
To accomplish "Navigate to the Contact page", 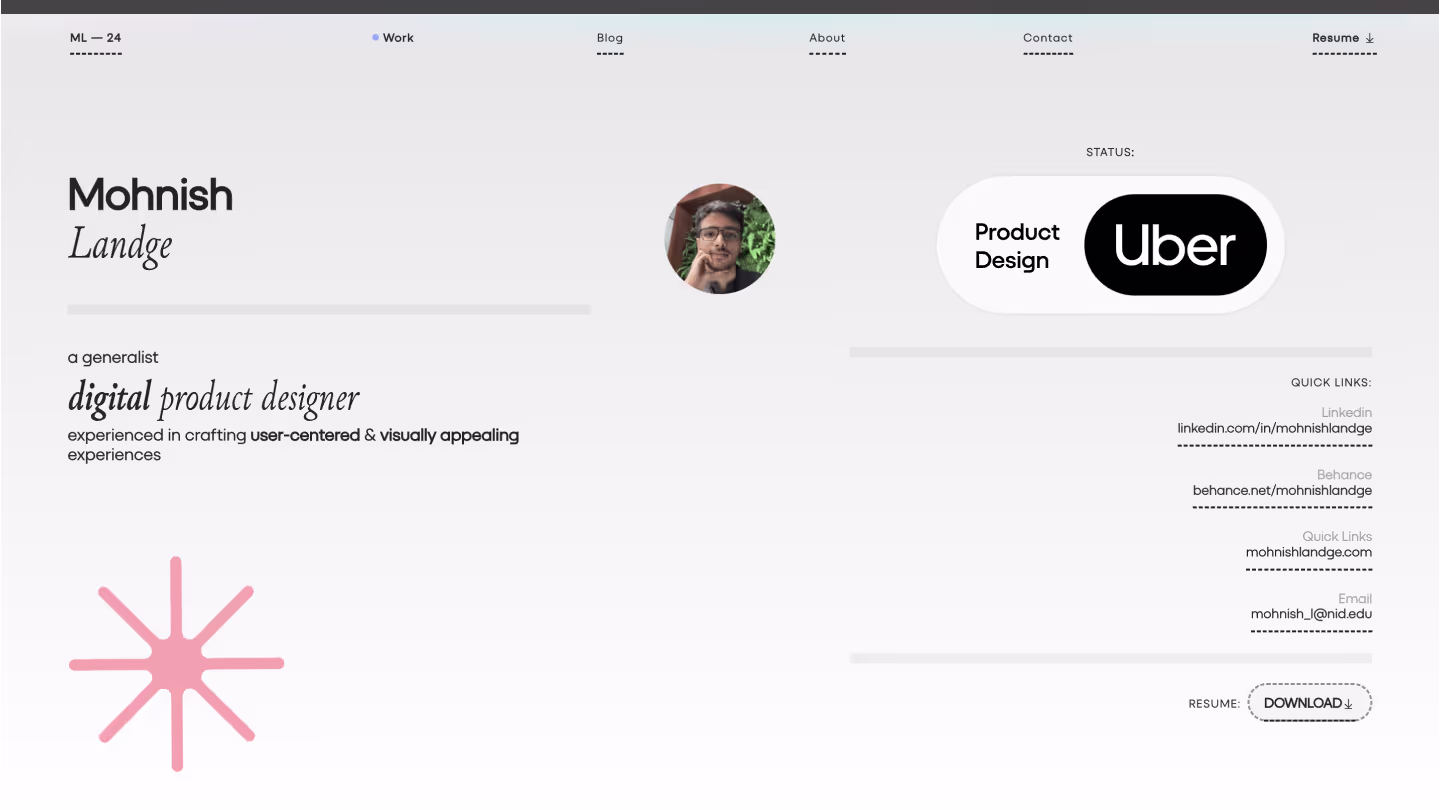I will 1047,38.
